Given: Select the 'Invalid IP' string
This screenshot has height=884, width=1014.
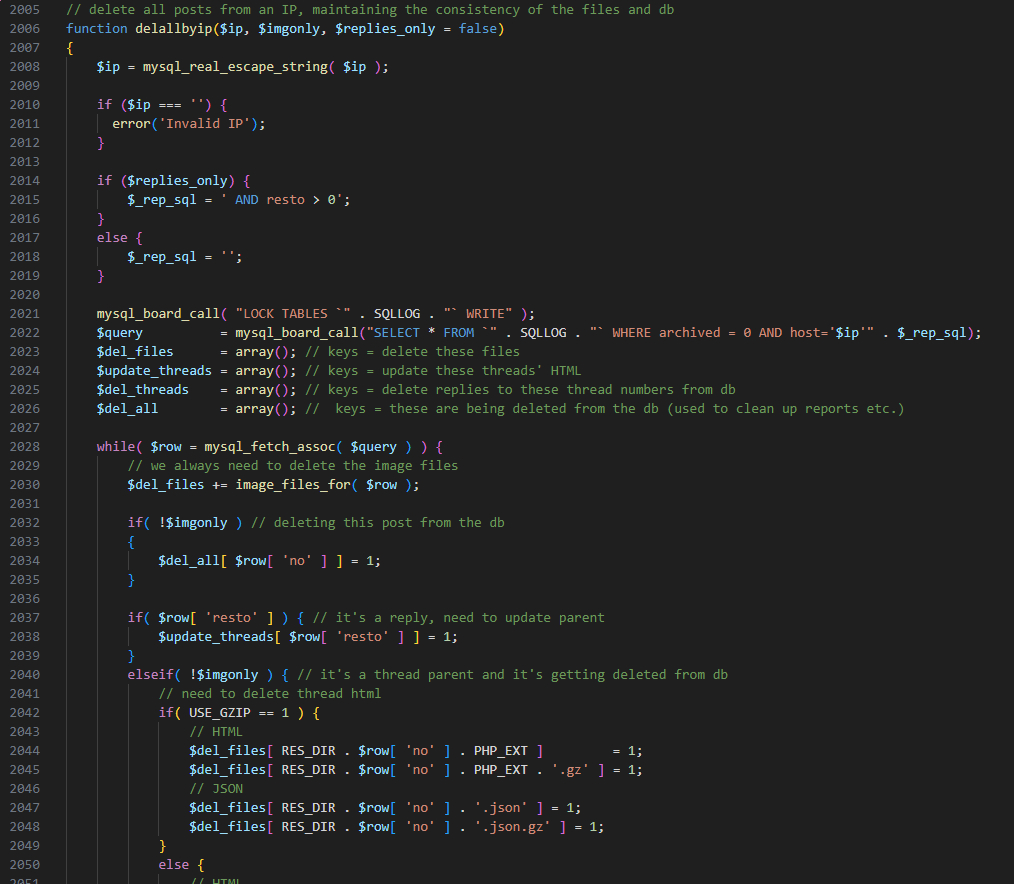Looking at the screenshot, I should [x=204, y=124].
